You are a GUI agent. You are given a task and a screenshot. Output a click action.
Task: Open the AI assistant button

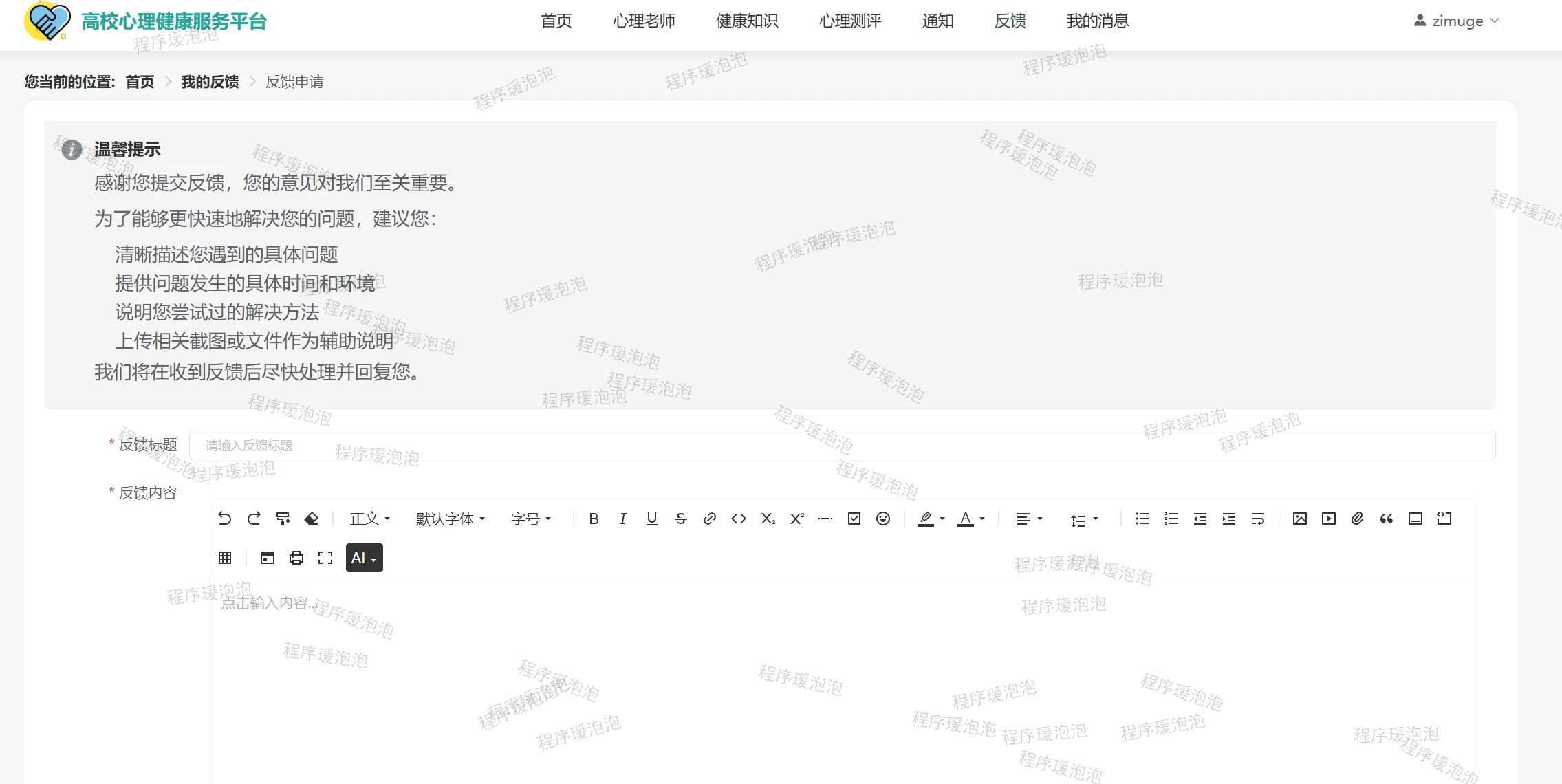364,558
